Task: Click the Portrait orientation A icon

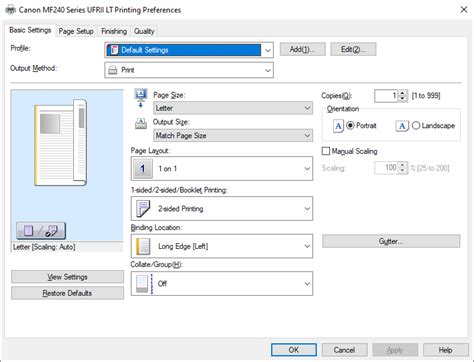Action: 338,126
